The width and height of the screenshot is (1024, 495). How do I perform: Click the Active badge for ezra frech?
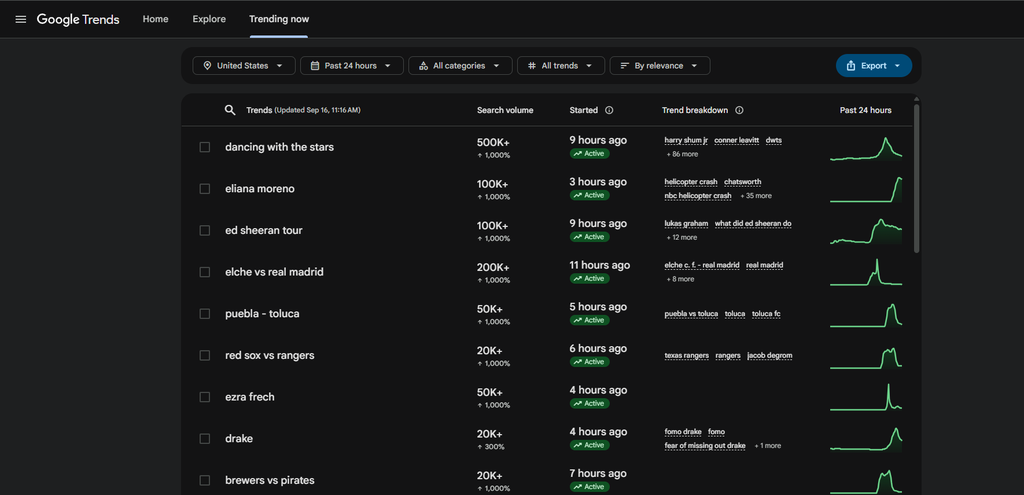coord(589,404)
